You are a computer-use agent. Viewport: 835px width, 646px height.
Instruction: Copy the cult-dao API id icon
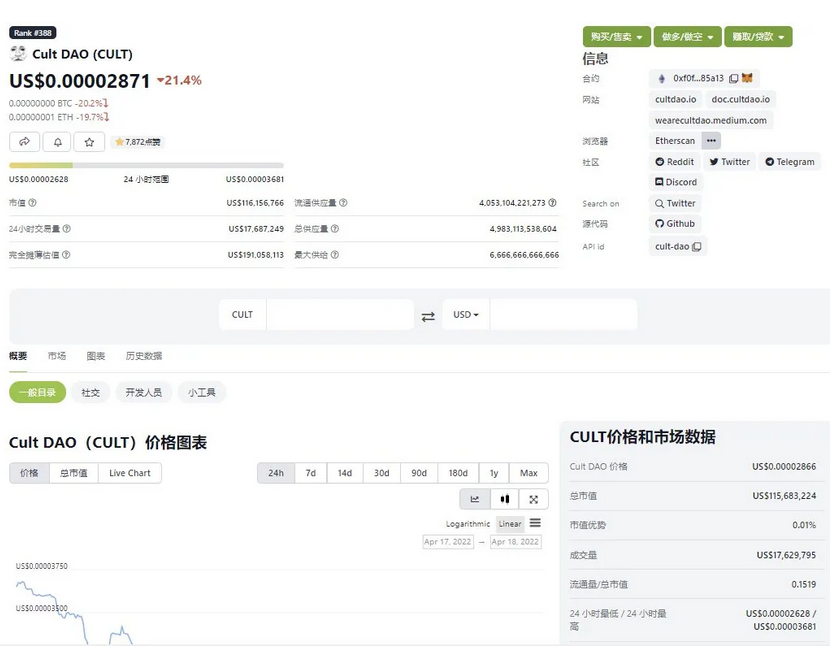pyautogui.click(x=697, y=247)
